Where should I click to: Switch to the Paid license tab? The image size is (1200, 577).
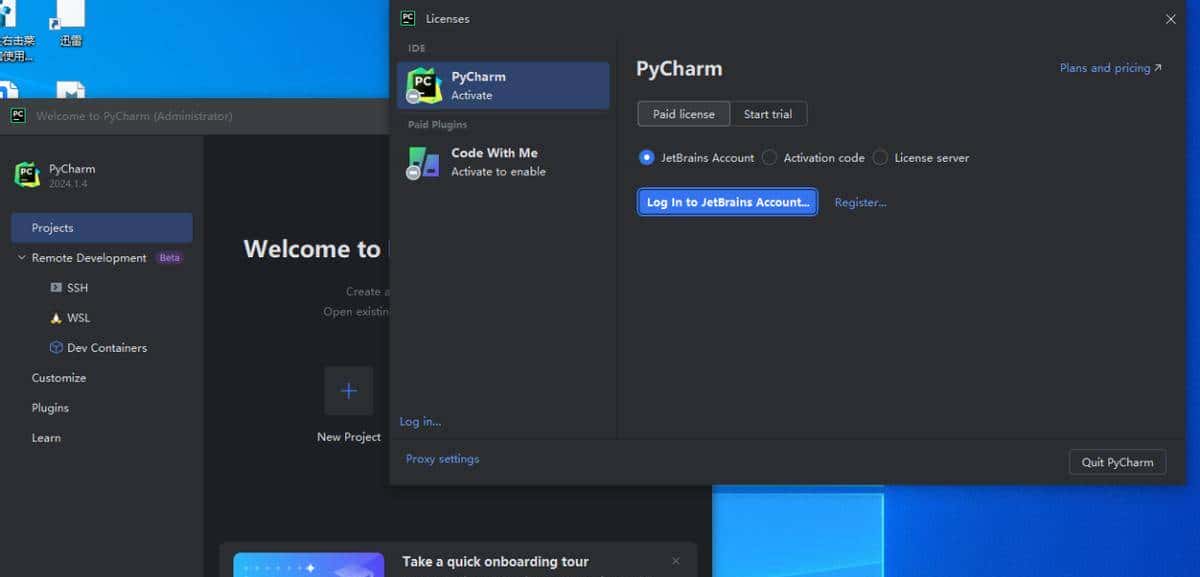point(683,113)
